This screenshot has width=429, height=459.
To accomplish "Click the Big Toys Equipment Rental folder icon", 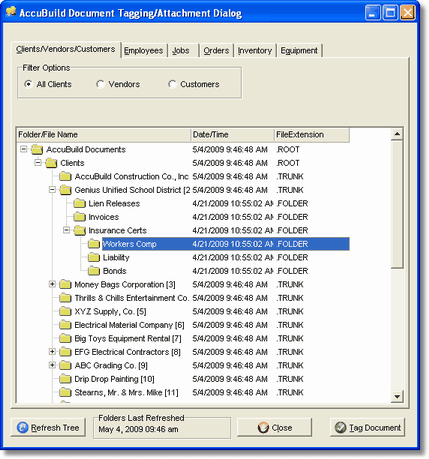I will point(65,339).
